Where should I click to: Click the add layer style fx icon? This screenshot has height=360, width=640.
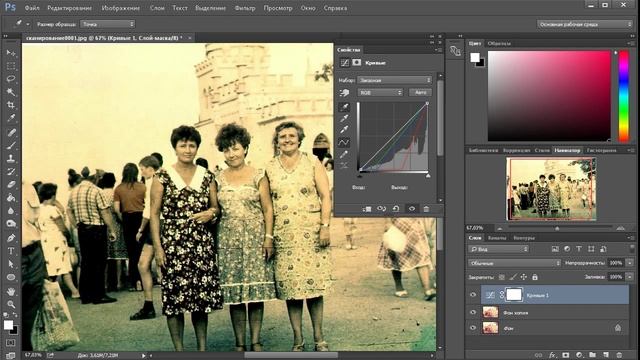point(552,355)
